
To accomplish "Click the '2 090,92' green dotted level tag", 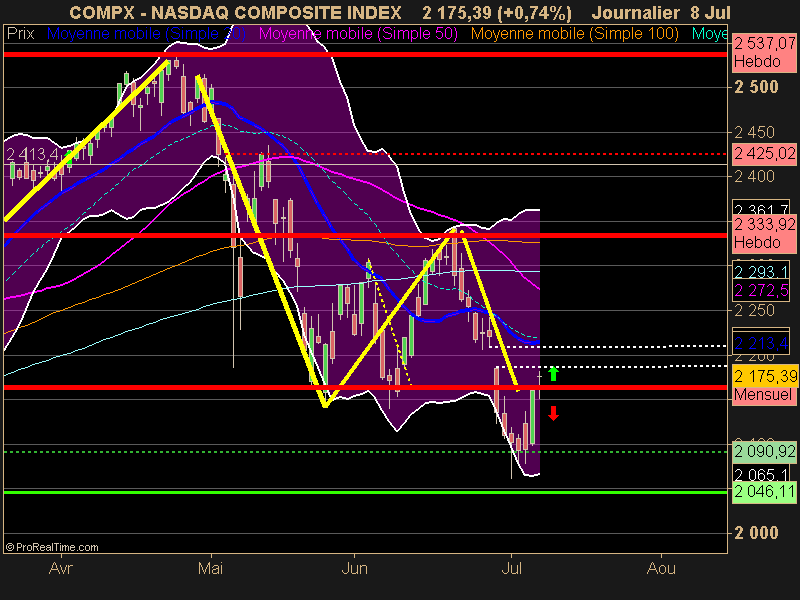I will (x=764, y=452).
